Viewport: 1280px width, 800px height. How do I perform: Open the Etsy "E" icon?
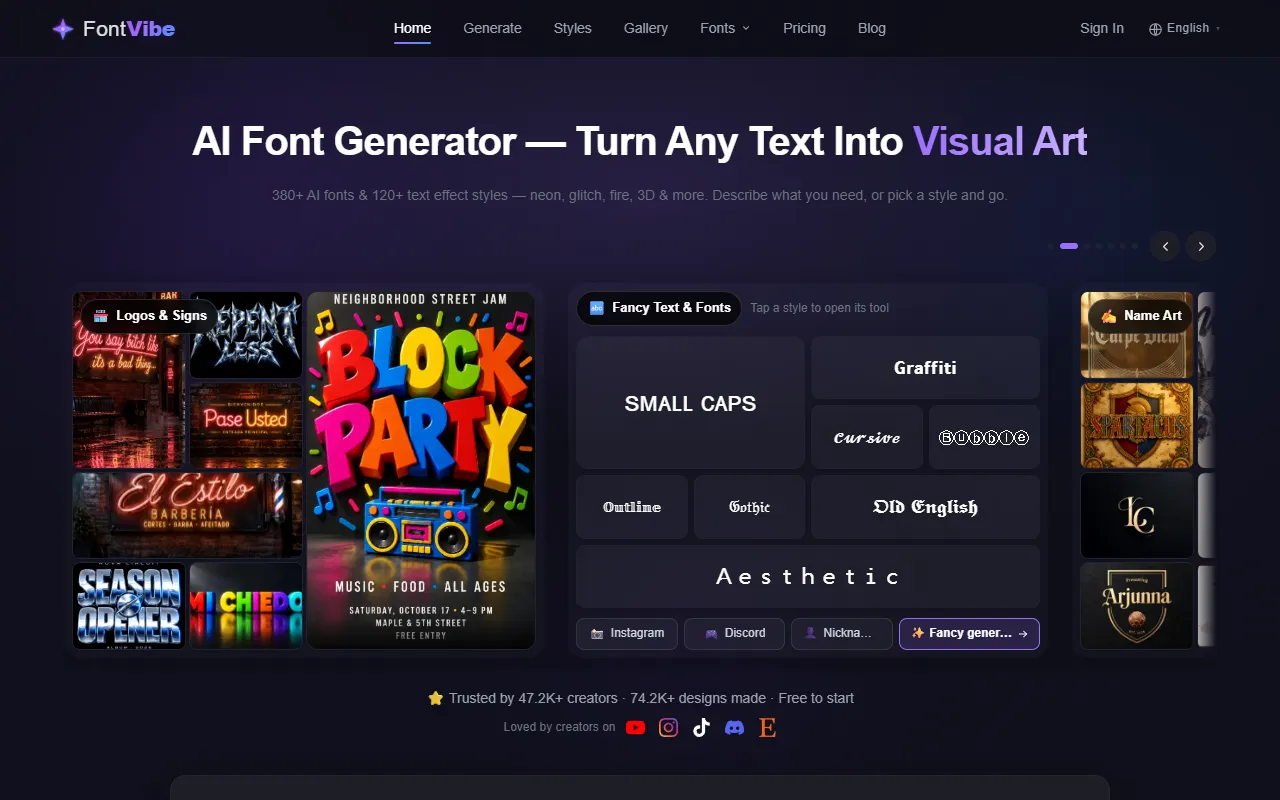(767, 728)
